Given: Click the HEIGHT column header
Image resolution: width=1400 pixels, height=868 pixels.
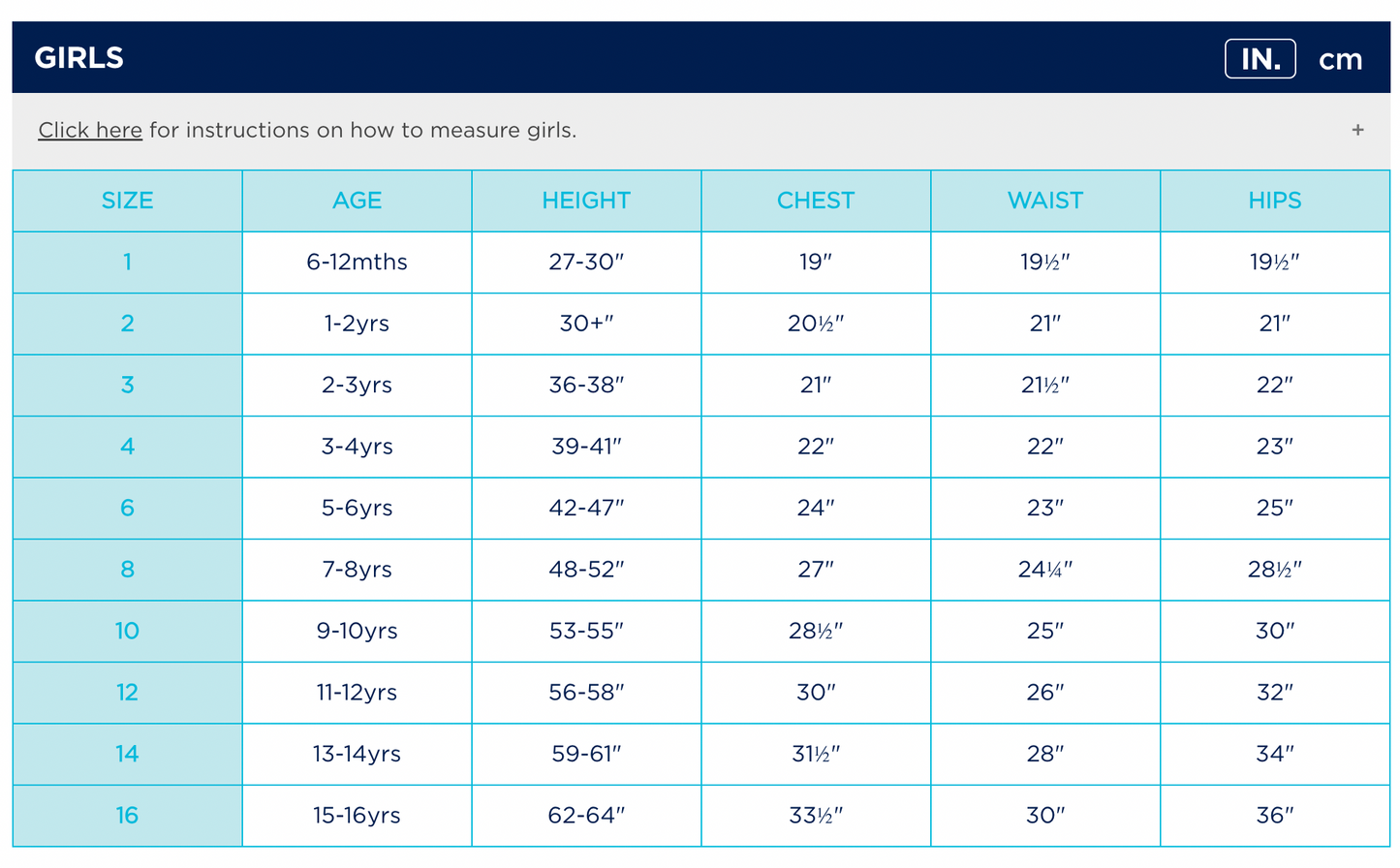Looking at the screenshot, I should click(x=586, y=201).
